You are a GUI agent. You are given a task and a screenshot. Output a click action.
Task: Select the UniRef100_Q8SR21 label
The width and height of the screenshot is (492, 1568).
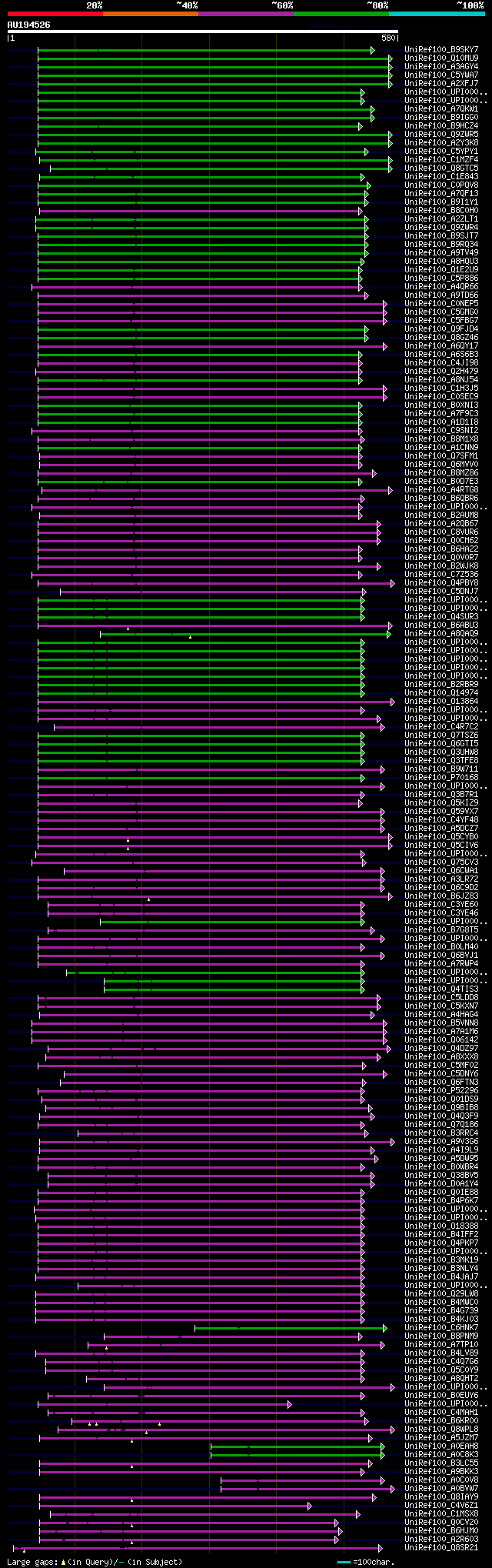441,1547
